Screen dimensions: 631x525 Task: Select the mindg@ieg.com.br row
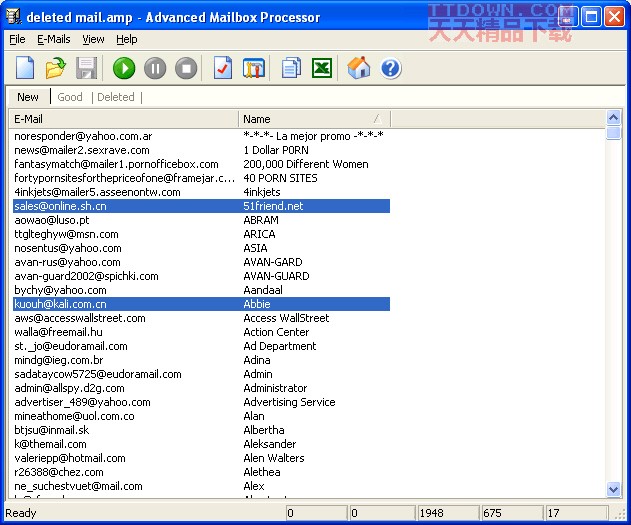tap(201, 360)
